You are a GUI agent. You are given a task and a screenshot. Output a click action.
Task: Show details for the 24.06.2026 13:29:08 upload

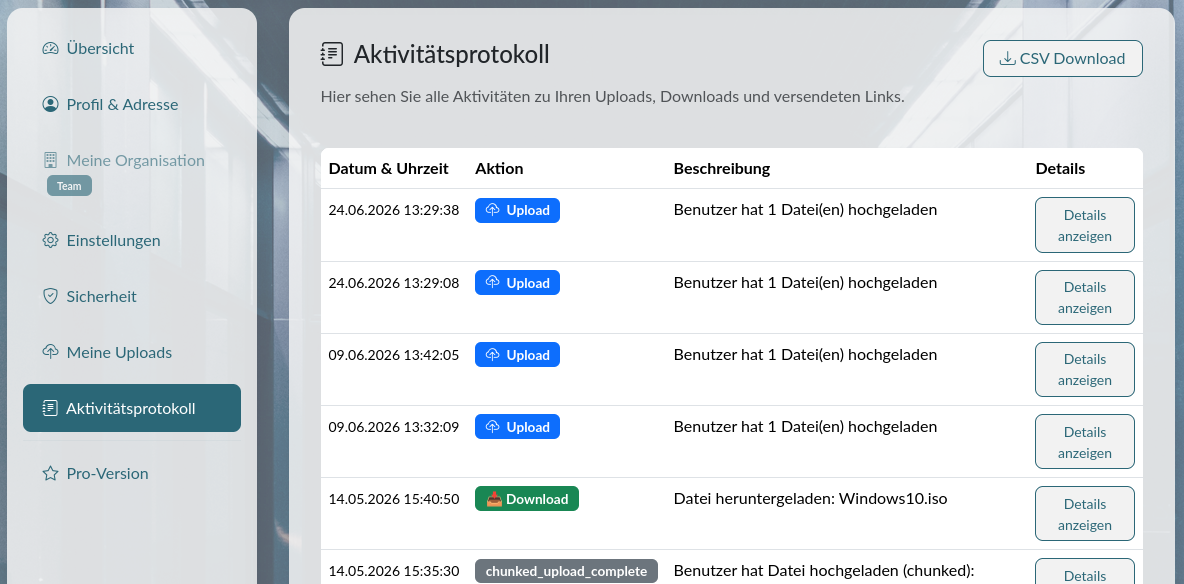click(1084, 298)
